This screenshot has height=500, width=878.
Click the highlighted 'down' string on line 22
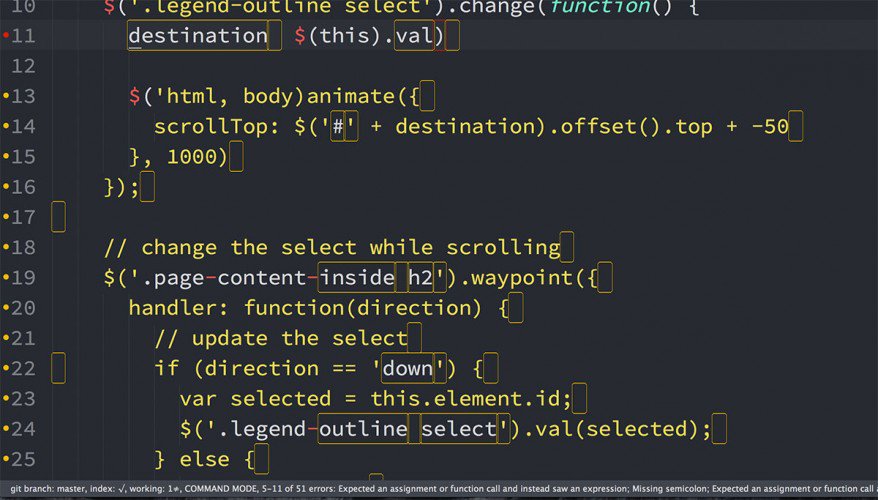click(x=408, y=368)
